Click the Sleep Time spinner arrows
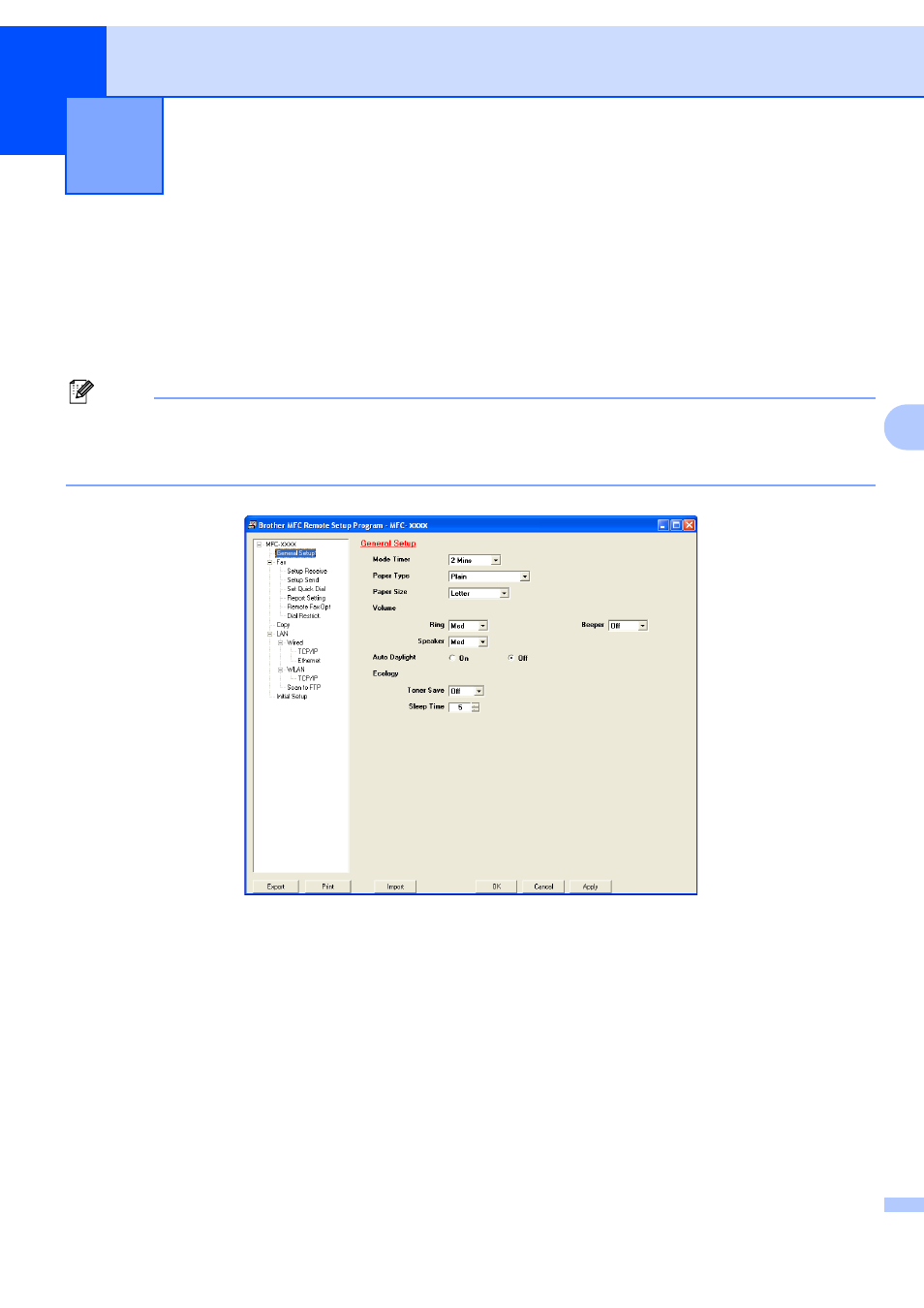The height and width of the screenshot is (1308, 924). (476, 707)
